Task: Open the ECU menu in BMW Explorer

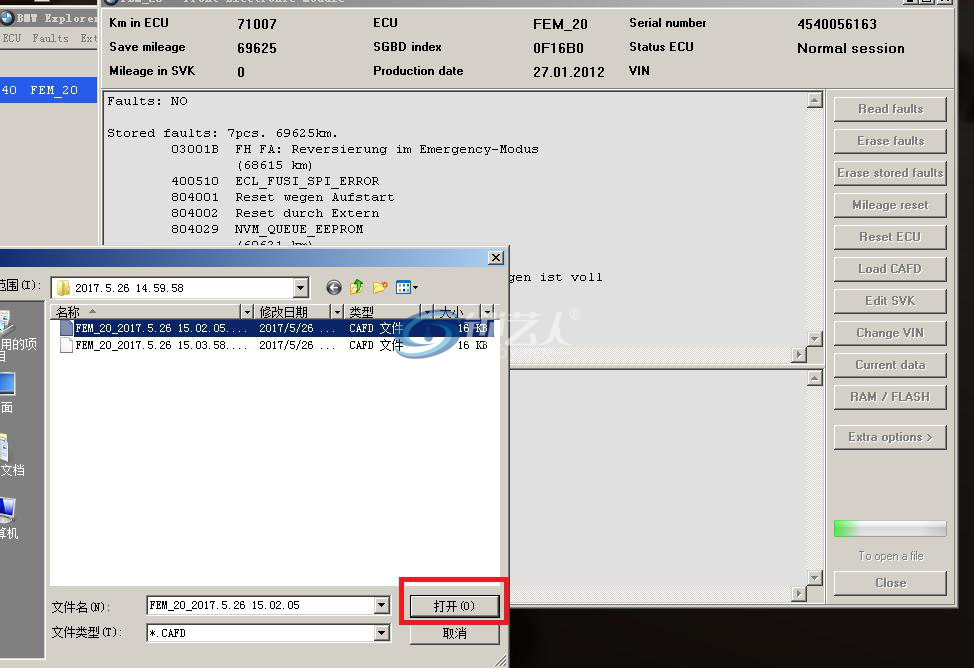Action: click(11, 39)
